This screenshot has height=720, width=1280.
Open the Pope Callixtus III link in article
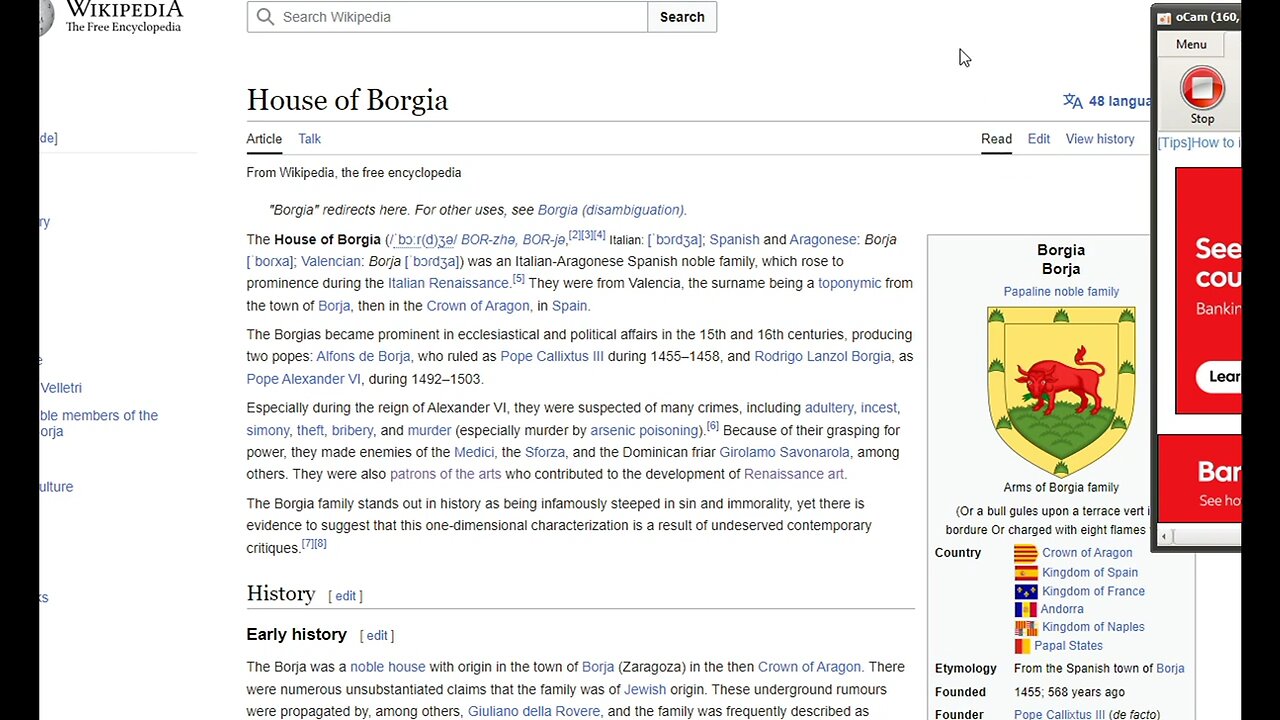(552, 356)
